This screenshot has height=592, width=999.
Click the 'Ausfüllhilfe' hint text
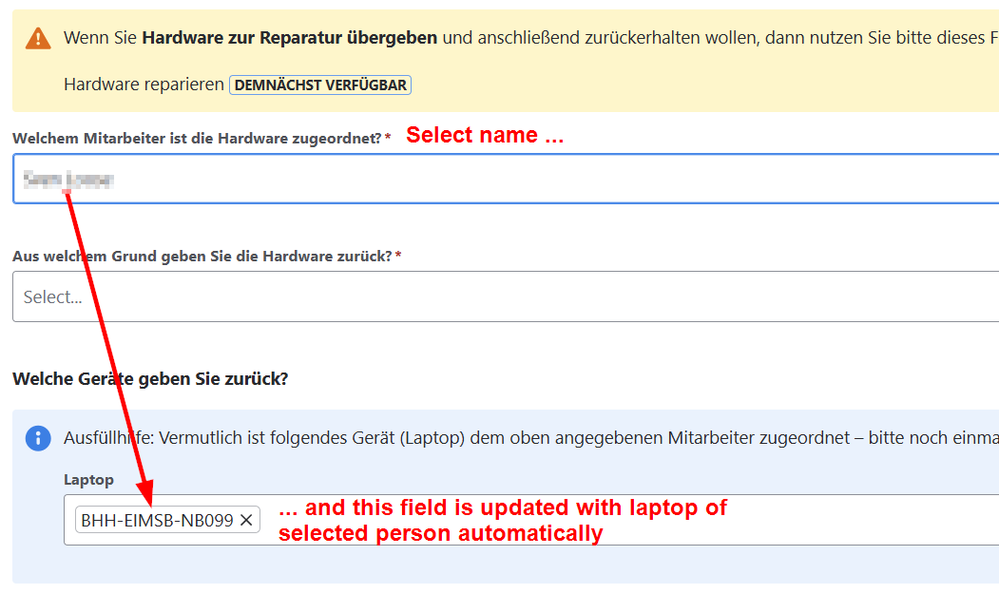pos(531,438)
